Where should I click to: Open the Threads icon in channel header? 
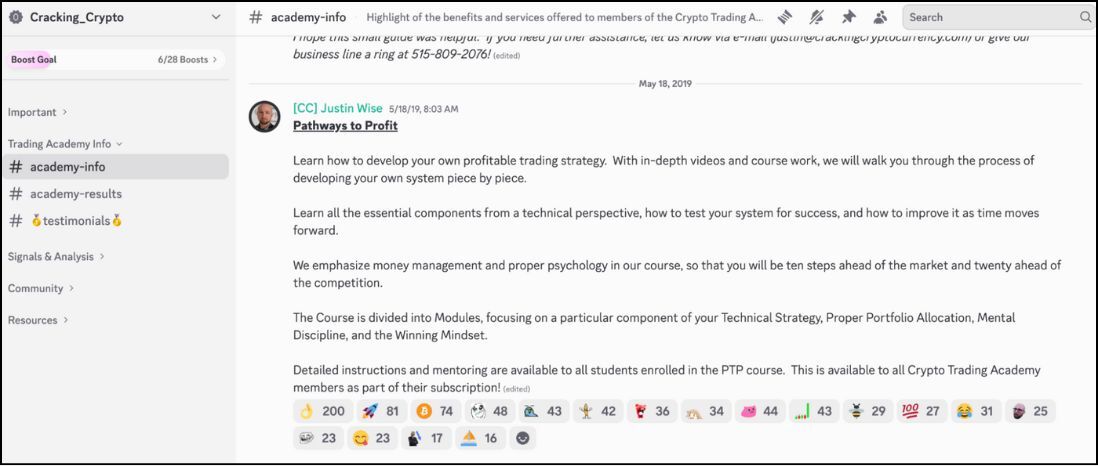pyautogui.click(x=786, y=17)
